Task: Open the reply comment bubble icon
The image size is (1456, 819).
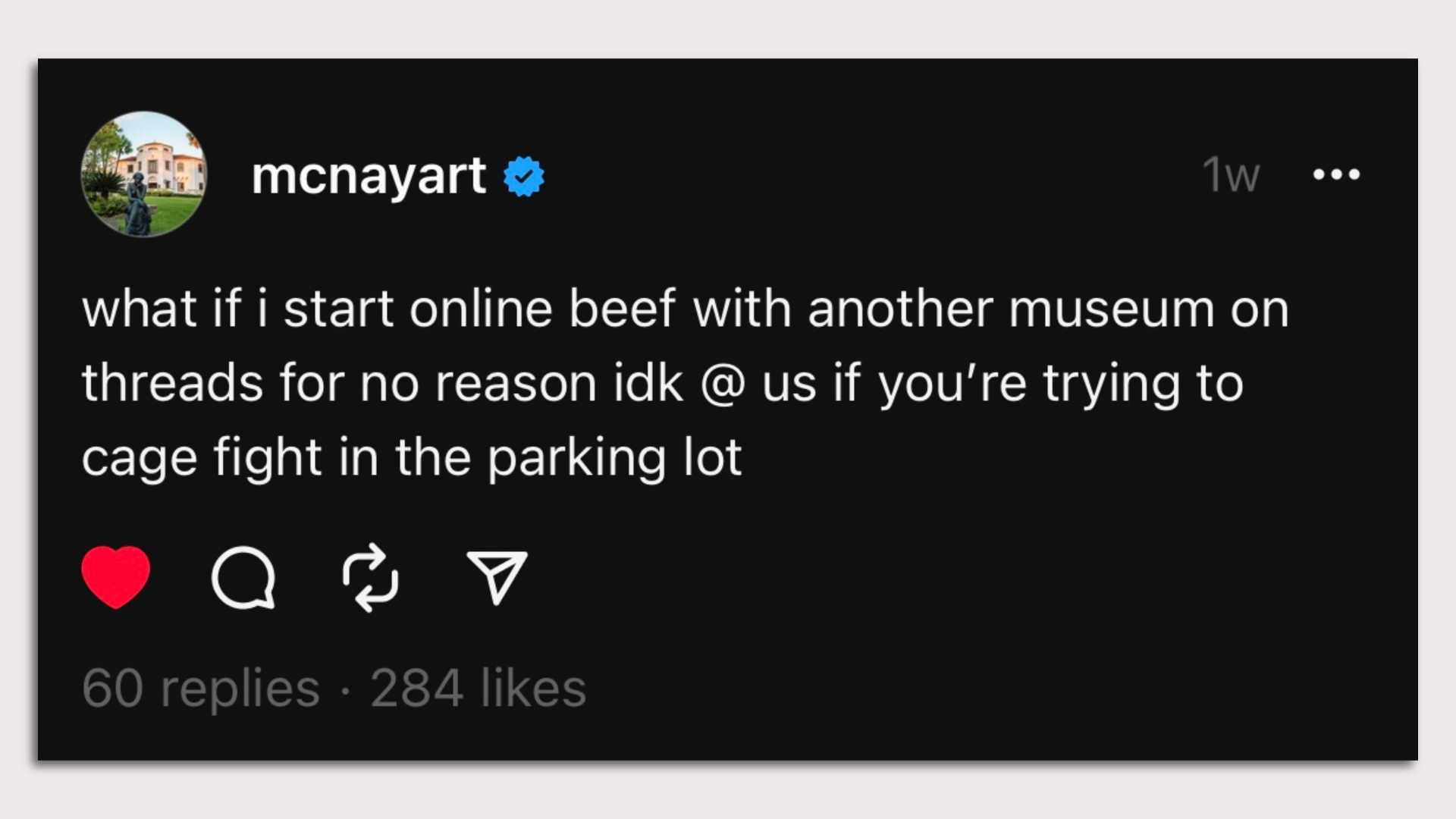Action: click(x=243, y=578)
